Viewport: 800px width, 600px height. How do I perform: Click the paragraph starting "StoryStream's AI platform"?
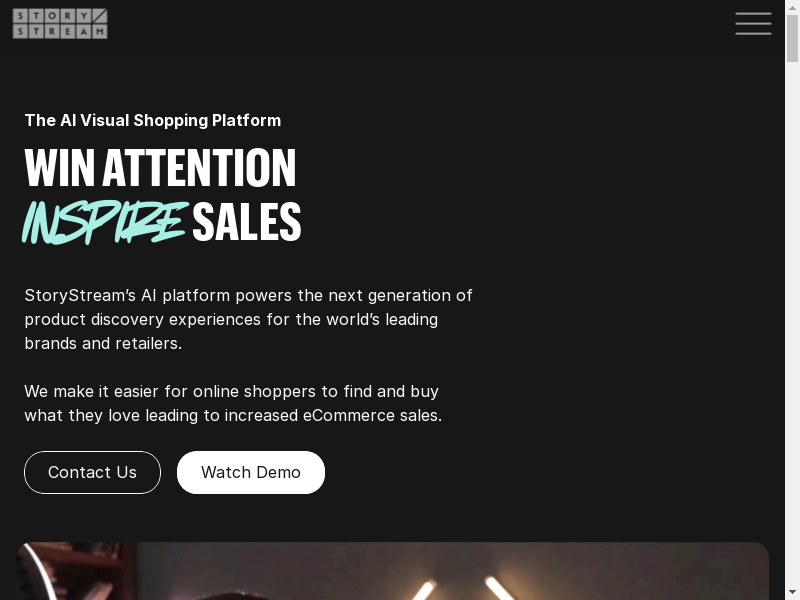248,319
